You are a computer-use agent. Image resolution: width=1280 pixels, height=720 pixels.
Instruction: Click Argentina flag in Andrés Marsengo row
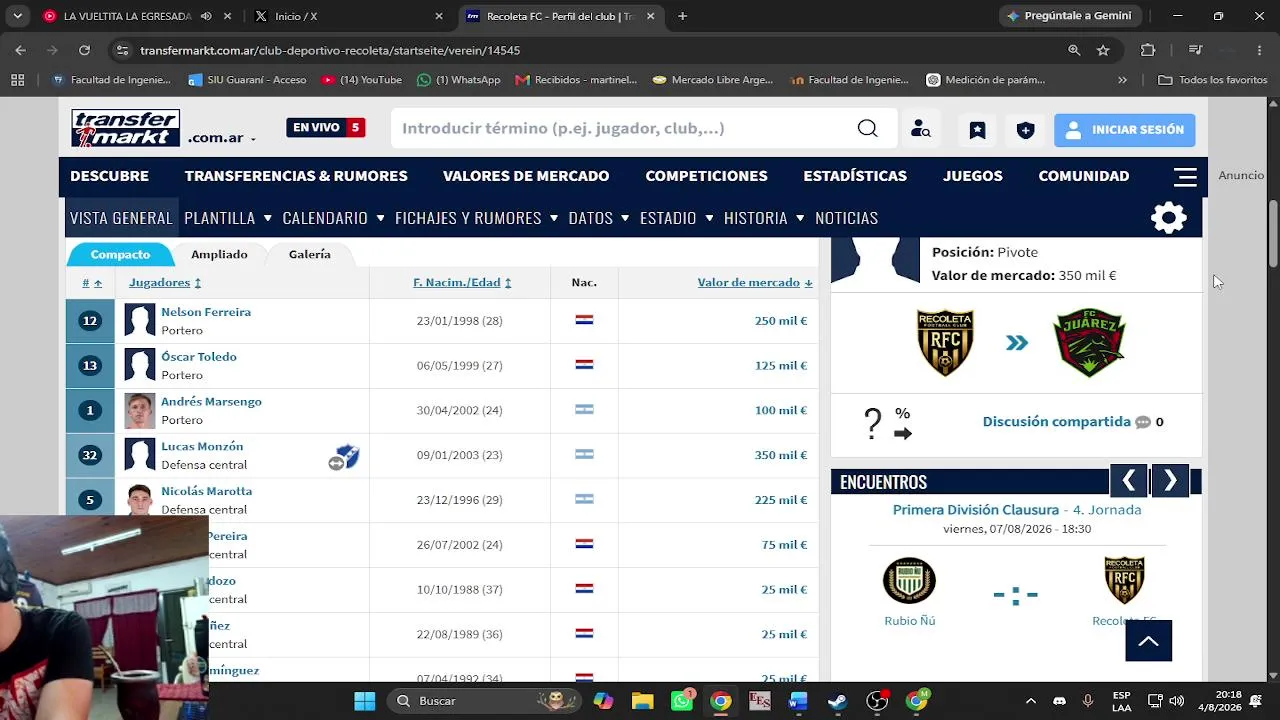pos(584,410)
